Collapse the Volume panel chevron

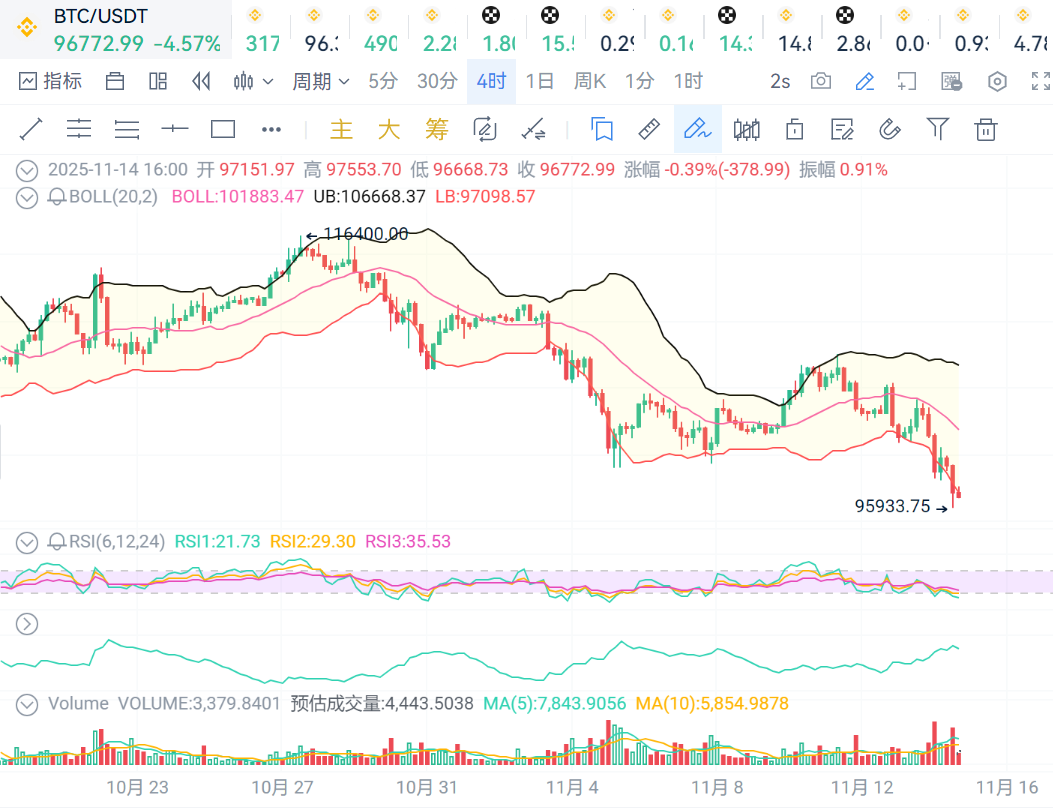[x=28, y=704]
